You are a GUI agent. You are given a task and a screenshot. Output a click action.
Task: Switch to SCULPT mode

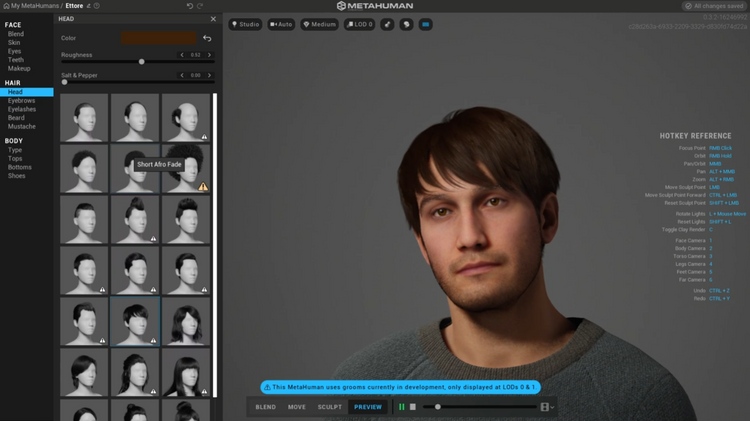[x=330, y=407]
